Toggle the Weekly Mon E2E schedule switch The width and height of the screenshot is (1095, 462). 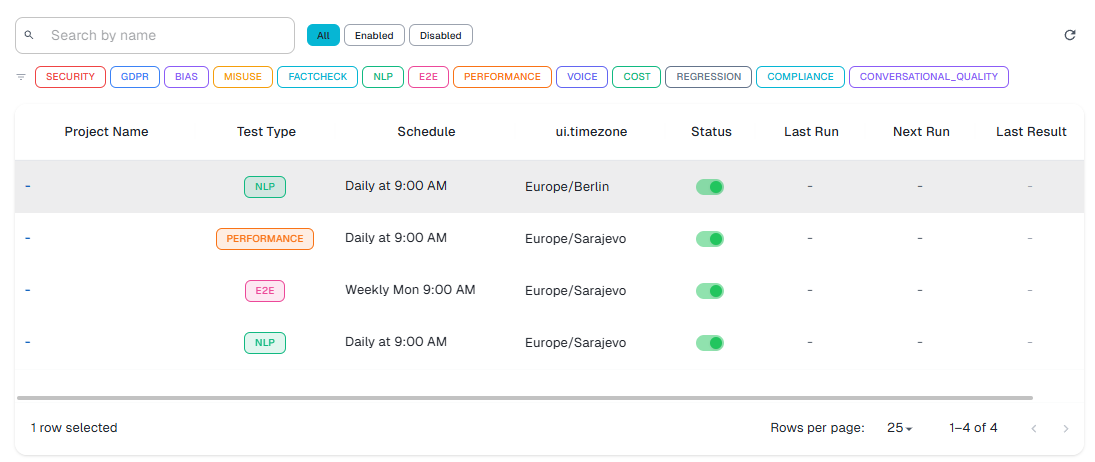710,291
